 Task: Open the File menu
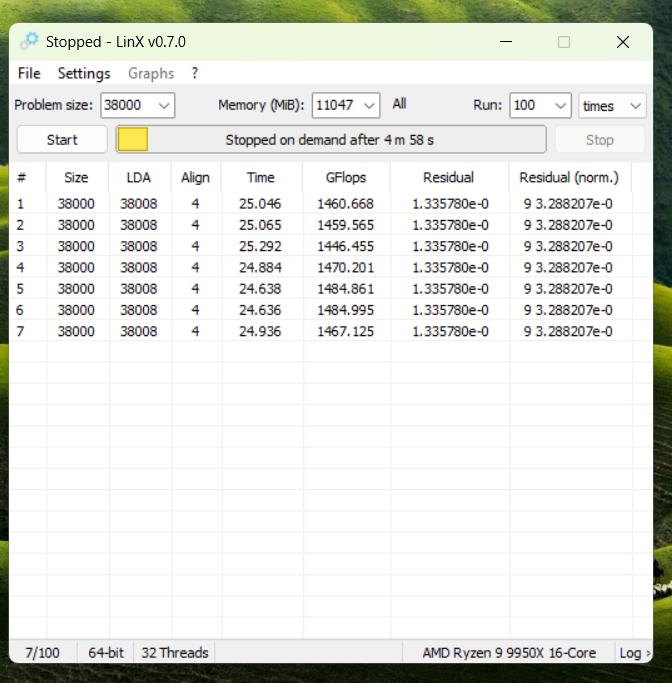click(29, 73)
